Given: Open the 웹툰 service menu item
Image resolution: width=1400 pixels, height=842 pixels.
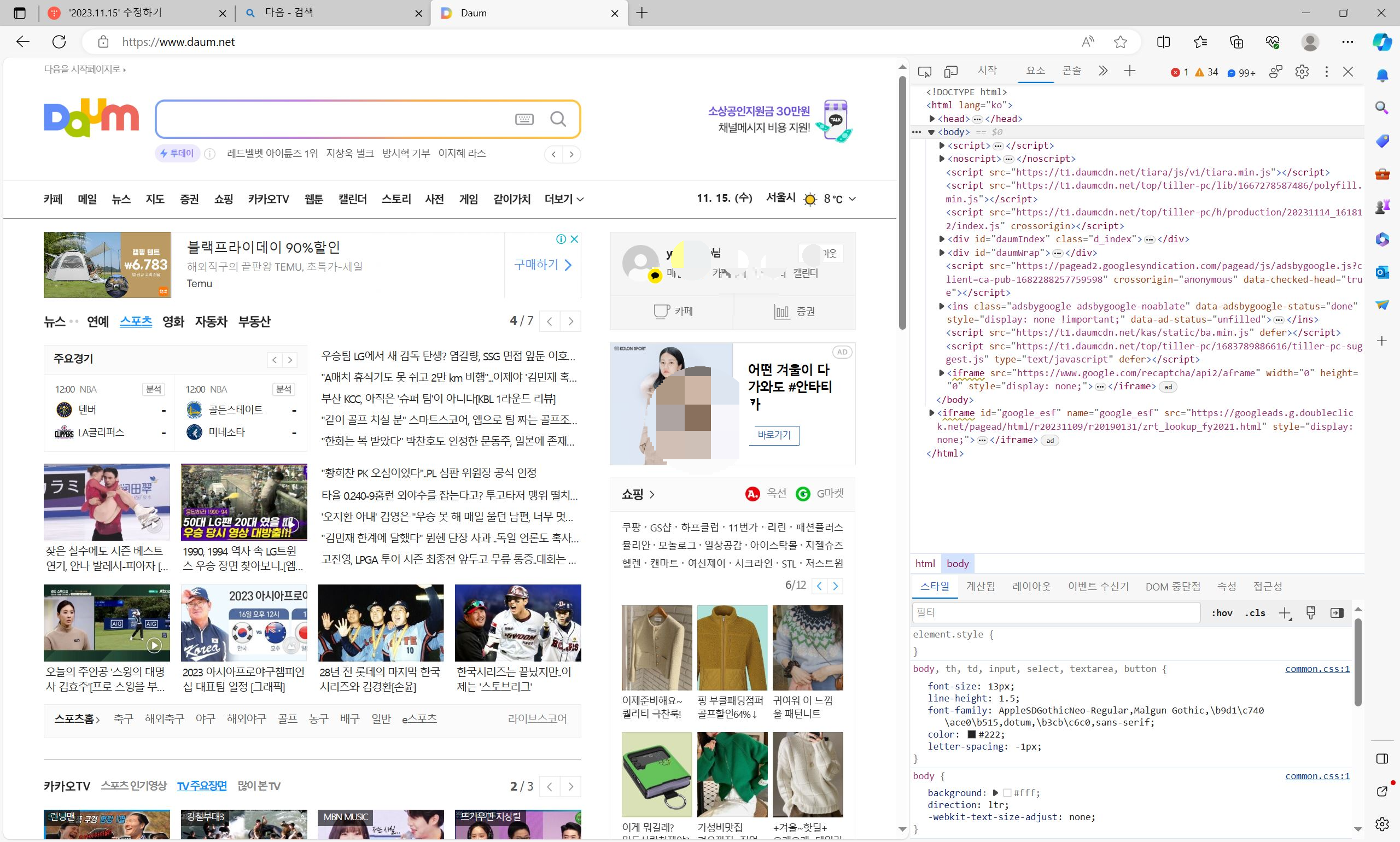Looking at the screenshot, I should coord(313,199).
